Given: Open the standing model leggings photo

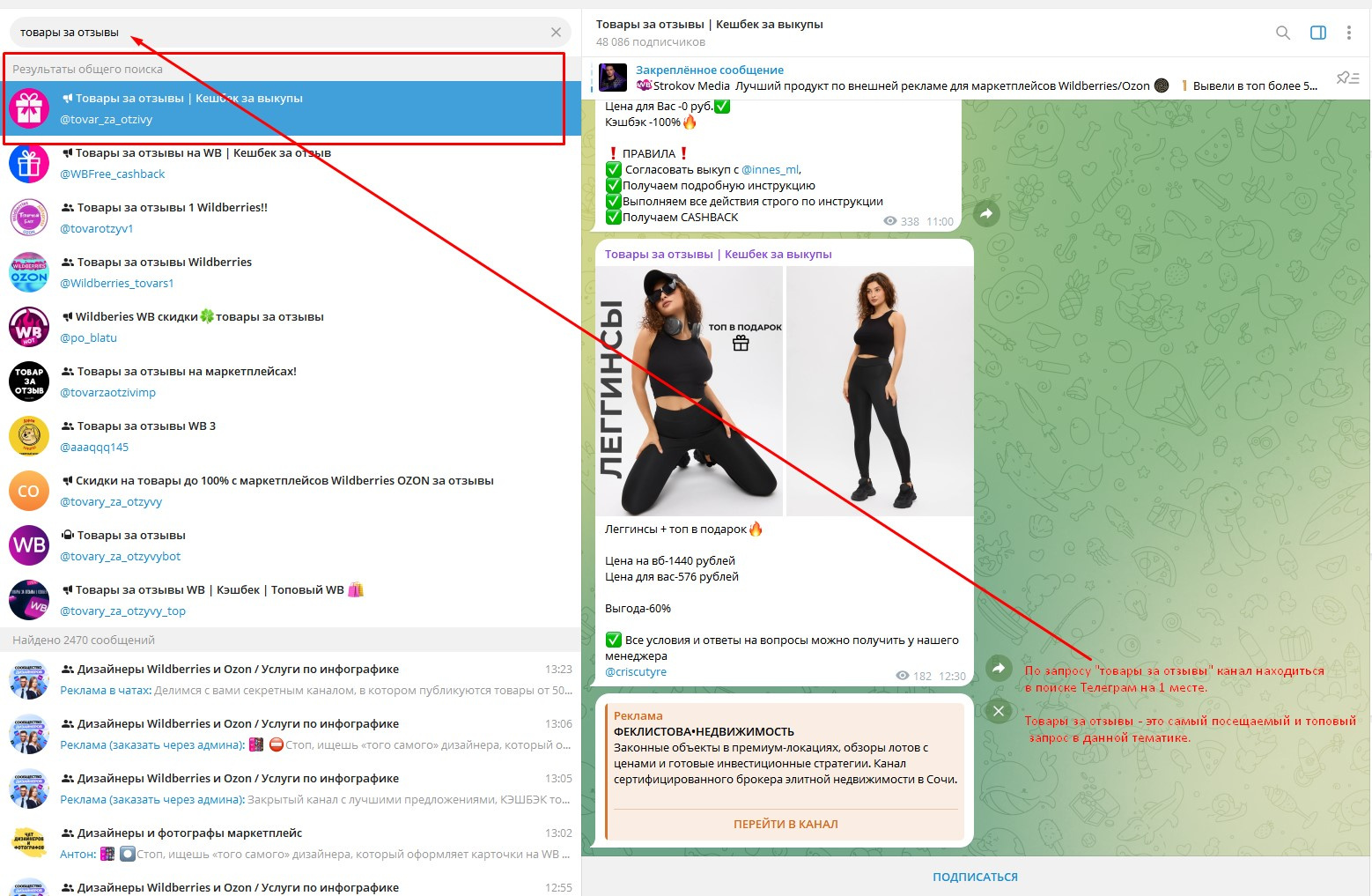Looking at the screenshot, I should coord(880,390).
